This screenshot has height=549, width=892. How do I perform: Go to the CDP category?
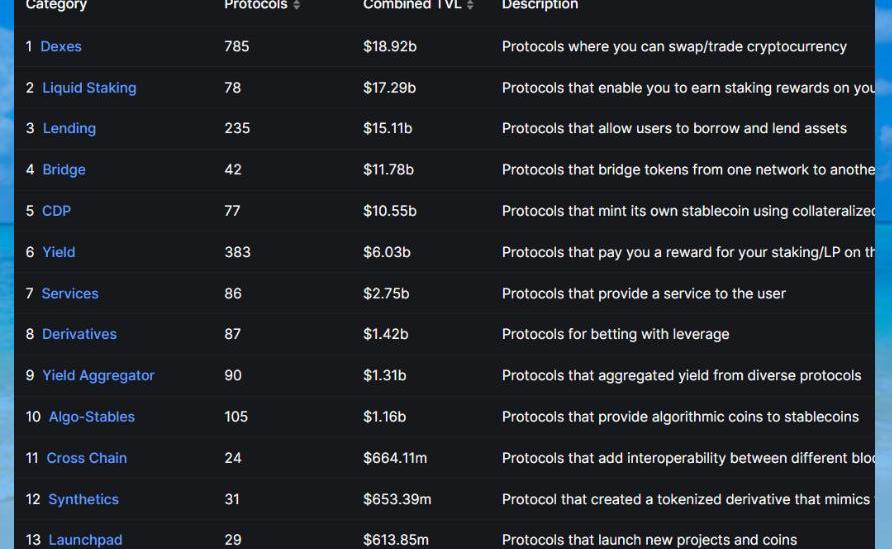pyautogui.click(x=56, y=211)
